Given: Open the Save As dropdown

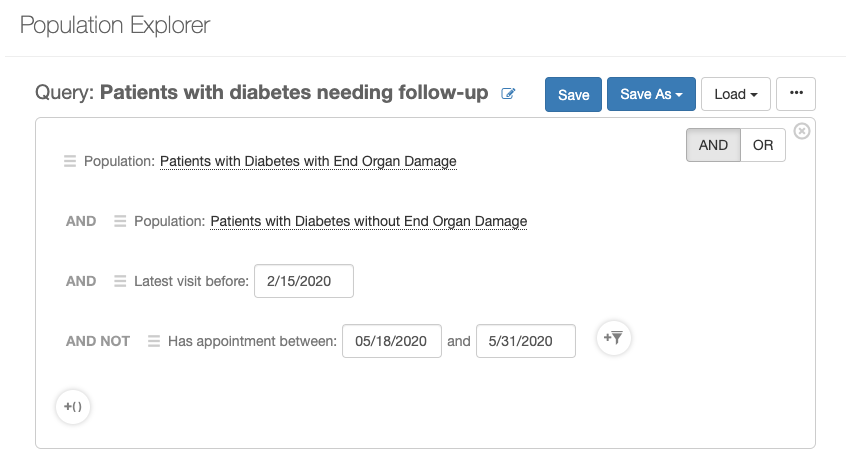Looking at the screenshot, I should (651, 94).
